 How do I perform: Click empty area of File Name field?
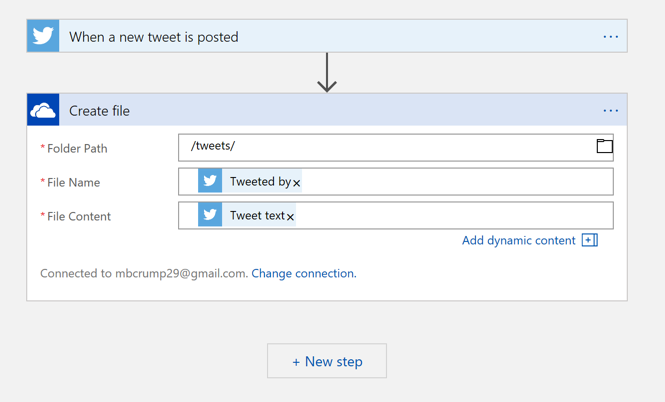tap(450, 181)
